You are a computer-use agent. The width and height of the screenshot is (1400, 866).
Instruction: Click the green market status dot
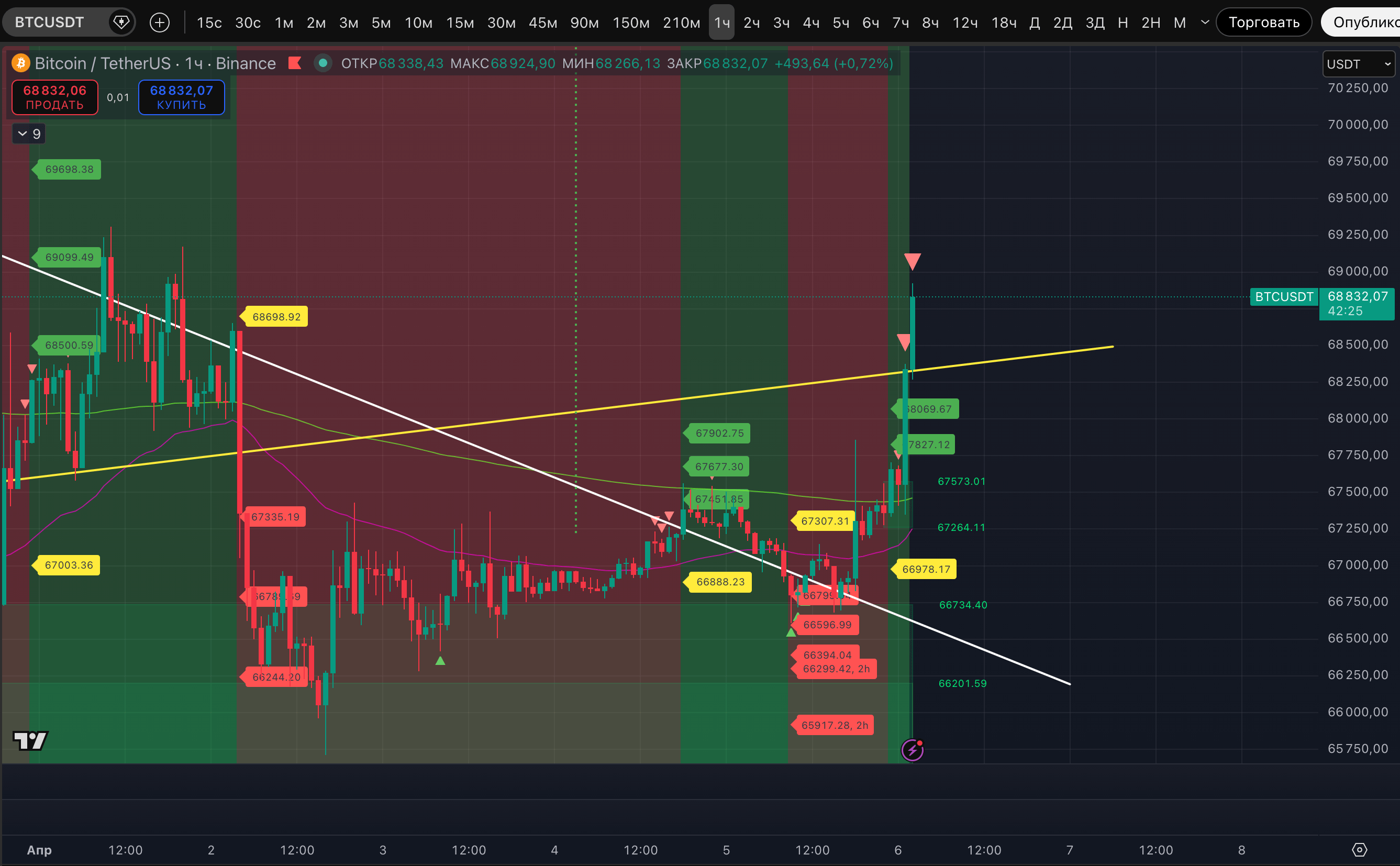[323, 63]
